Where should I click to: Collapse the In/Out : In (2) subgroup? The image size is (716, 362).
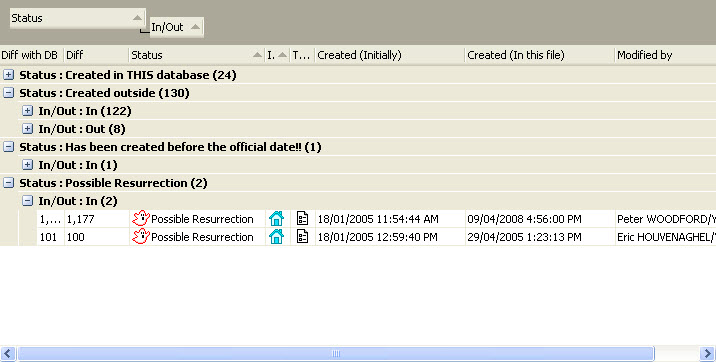pos(28,200)
